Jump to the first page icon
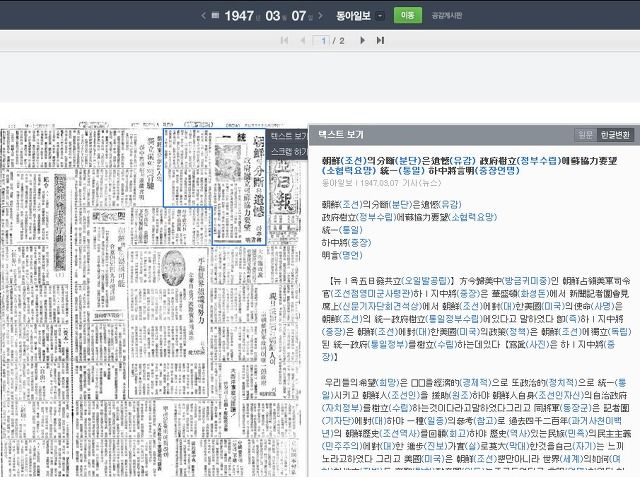Viewport: 640px width, 477px height. point(284,40)
